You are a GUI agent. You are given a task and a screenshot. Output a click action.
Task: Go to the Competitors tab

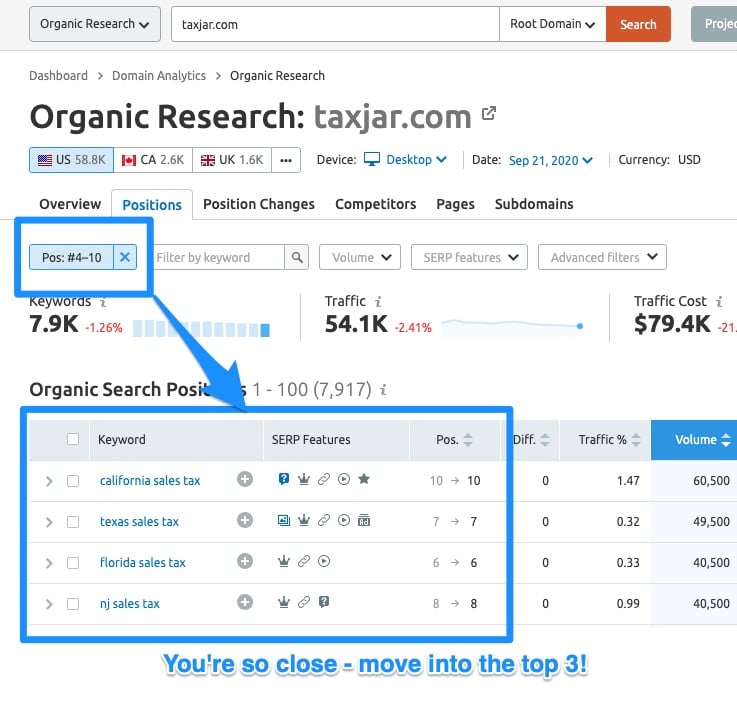(x=376, y=204)
